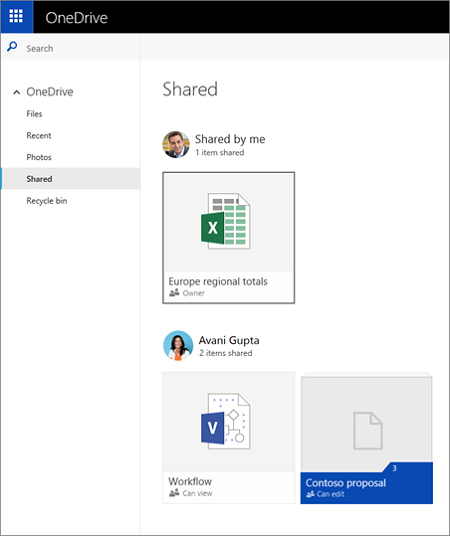The image size is (450, 536).
Task: Click the Excel file icon
Action: pyautogui.click(x=226, y=222)
